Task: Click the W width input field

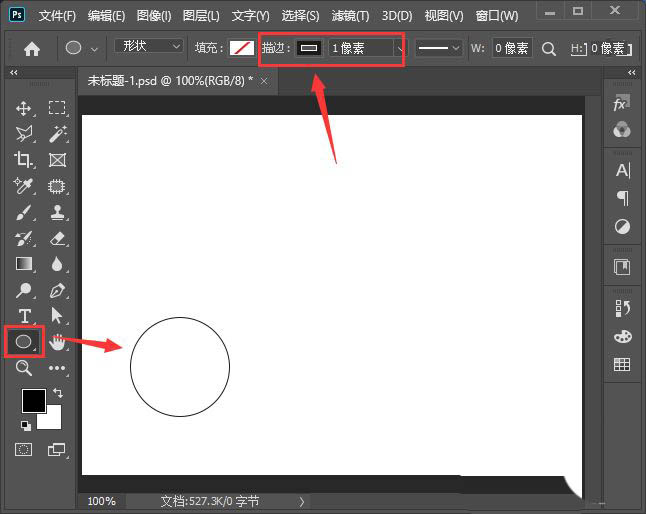Action: point(511,48)
